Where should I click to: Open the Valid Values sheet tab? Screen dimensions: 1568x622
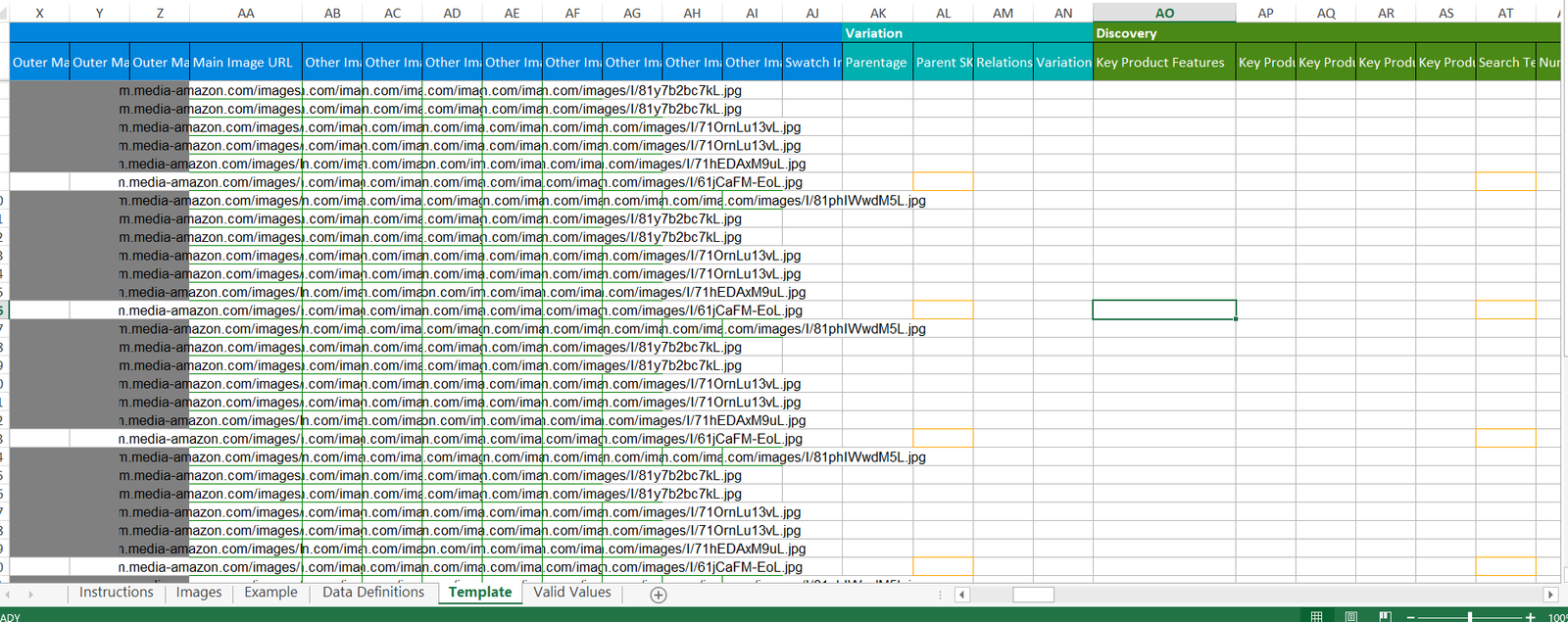click(x=571, y=593)
